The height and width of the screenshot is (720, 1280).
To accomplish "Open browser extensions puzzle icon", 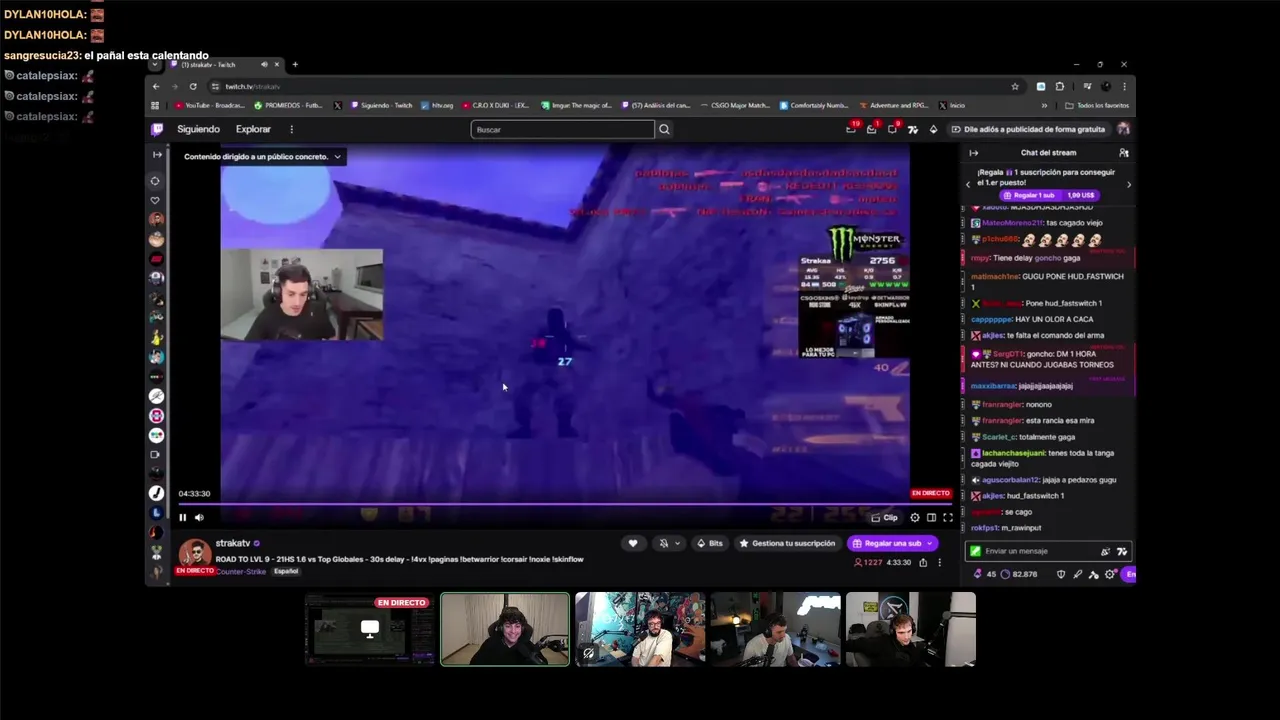I will [x=1060, y=86].
